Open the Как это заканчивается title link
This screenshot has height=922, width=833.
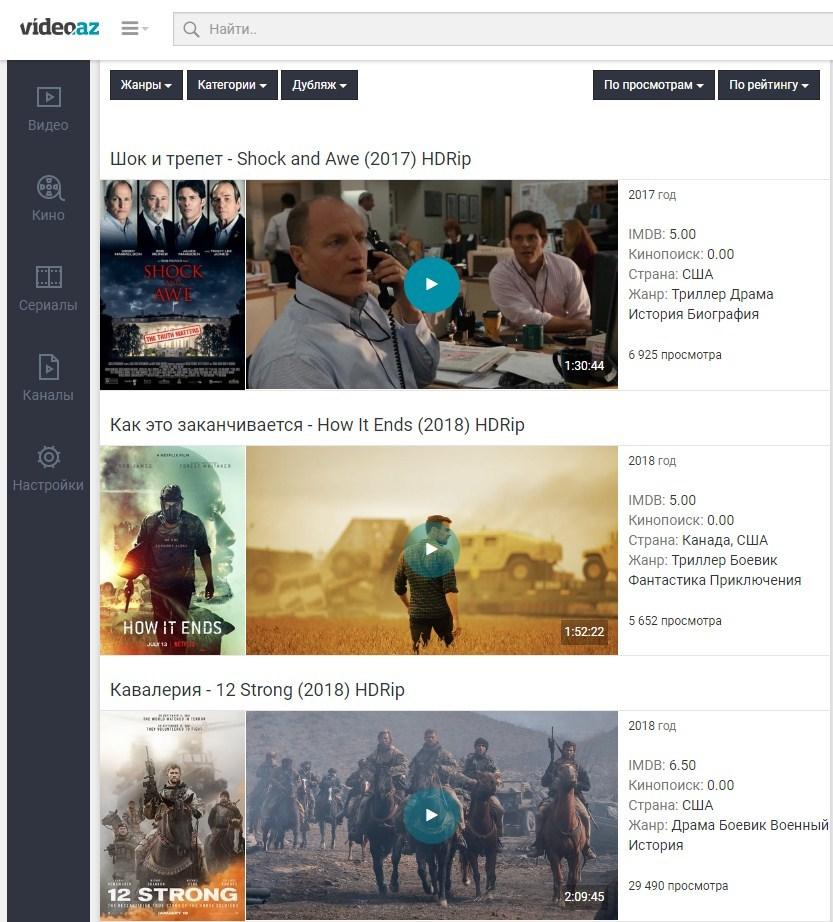point(317,425)
